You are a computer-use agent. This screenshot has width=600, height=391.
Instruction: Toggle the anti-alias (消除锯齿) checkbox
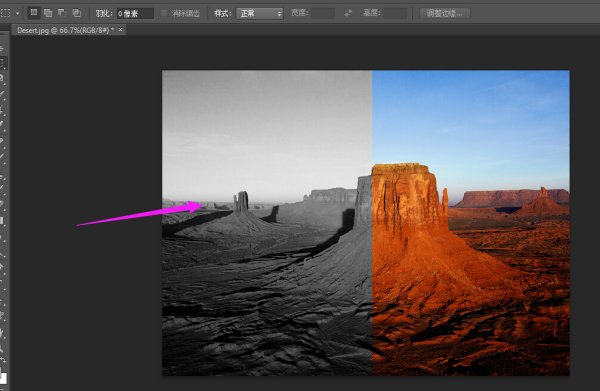pos(164,13)
